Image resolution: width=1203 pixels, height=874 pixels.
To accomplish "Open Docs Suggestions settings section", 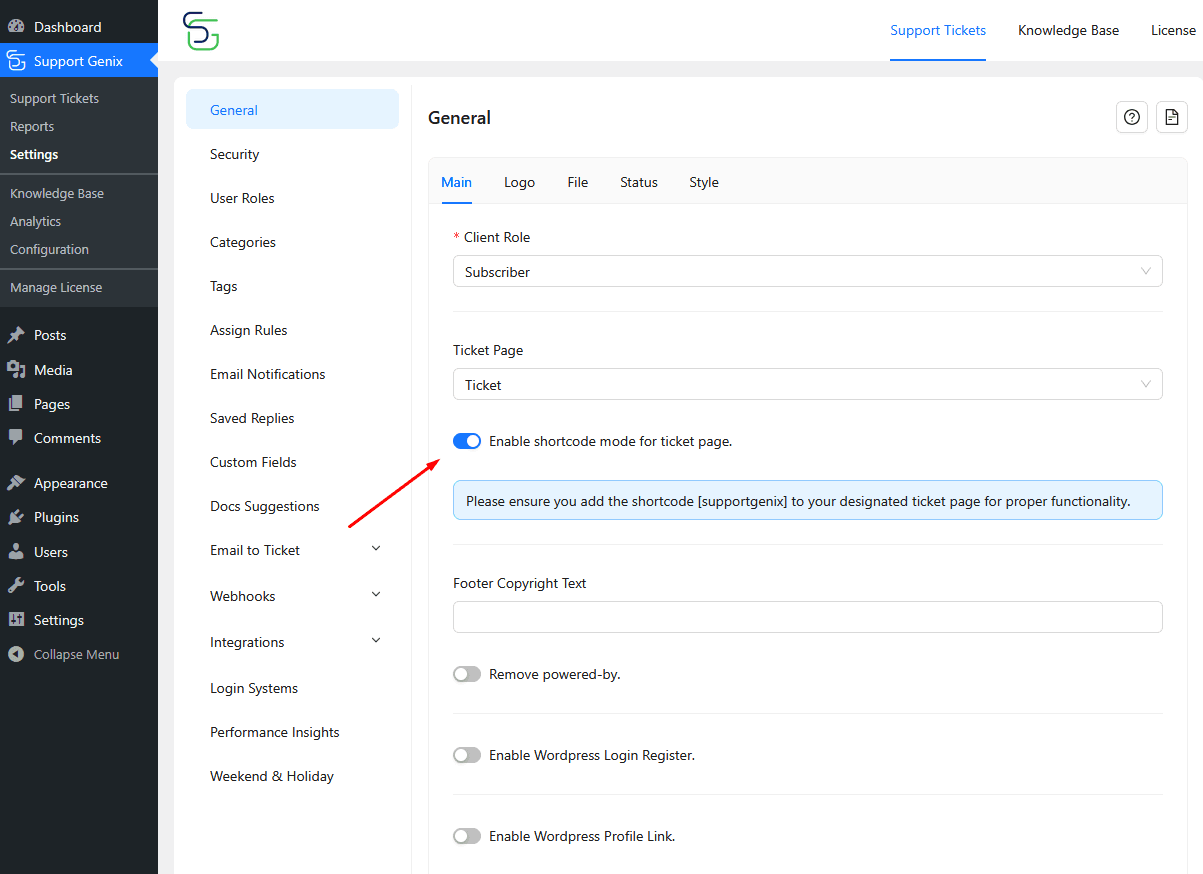I will pos(292,506).
